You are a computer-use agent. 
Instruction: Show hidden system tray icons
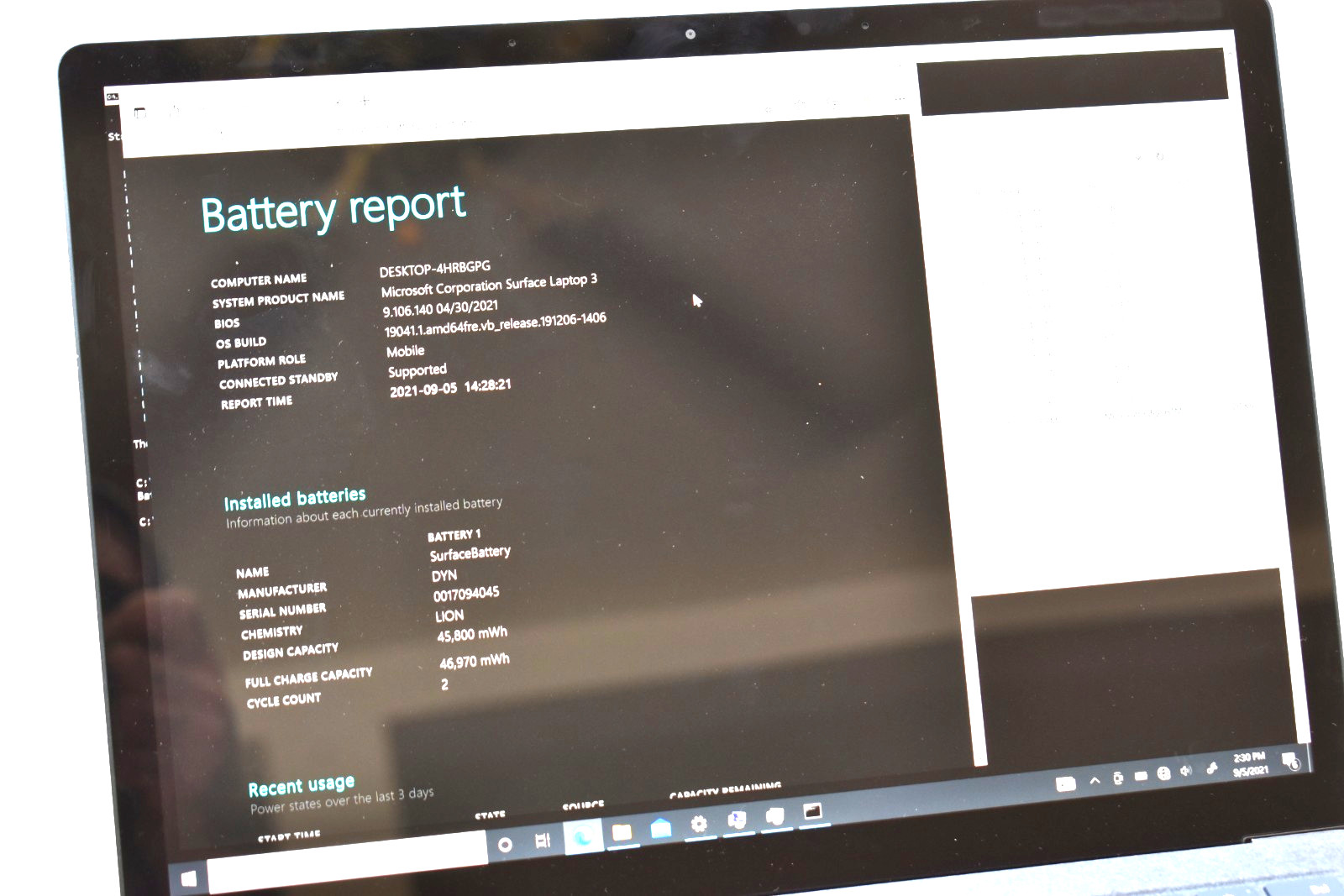pyautogui.click(x=1095, y=781)
